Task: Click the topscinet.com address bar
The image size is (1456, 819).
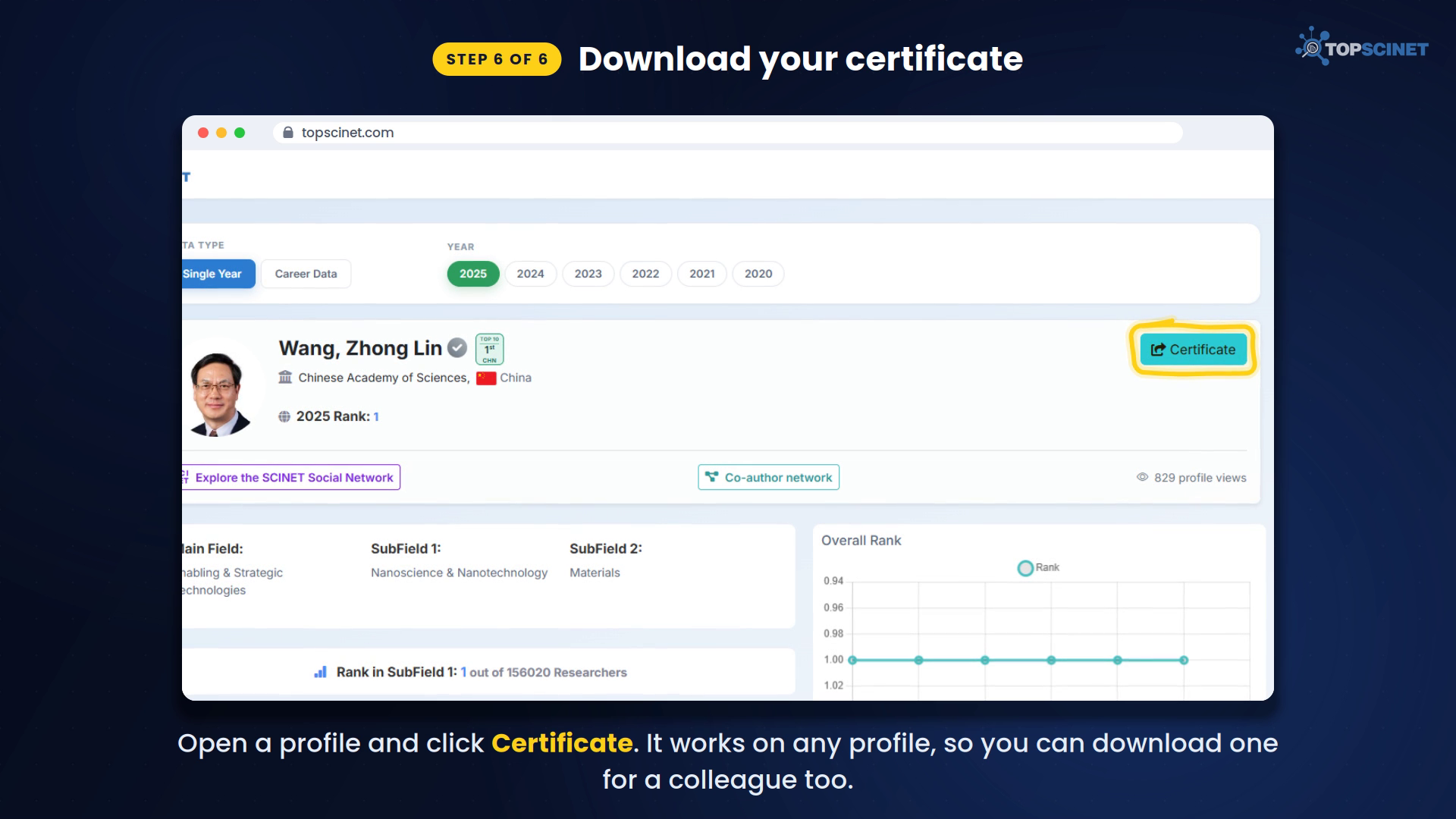Action: coord(727,133)
